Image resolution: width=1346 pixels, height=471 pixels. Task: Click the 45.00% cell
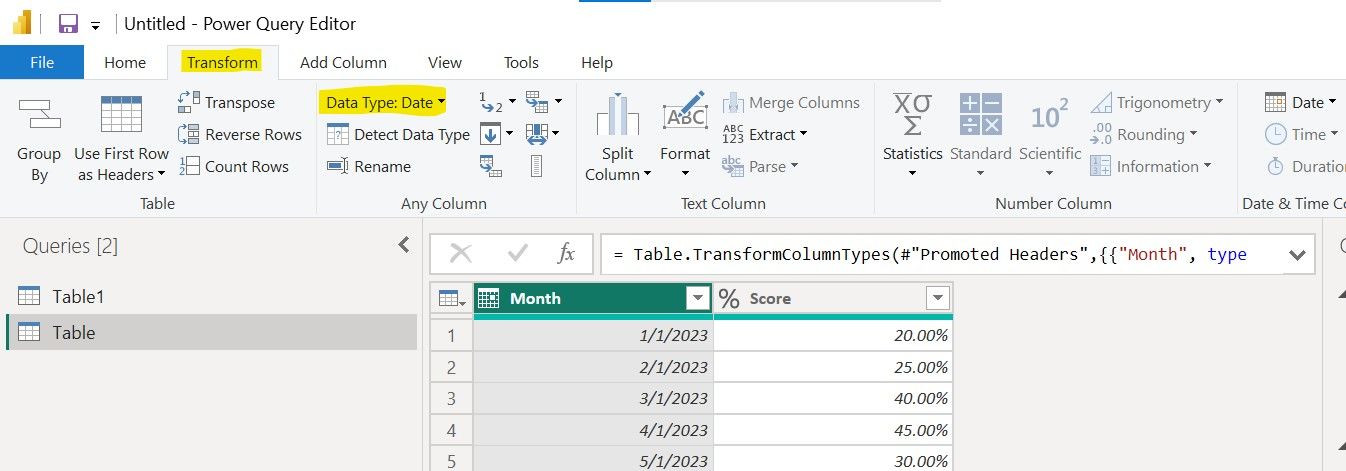coord(833,429)
